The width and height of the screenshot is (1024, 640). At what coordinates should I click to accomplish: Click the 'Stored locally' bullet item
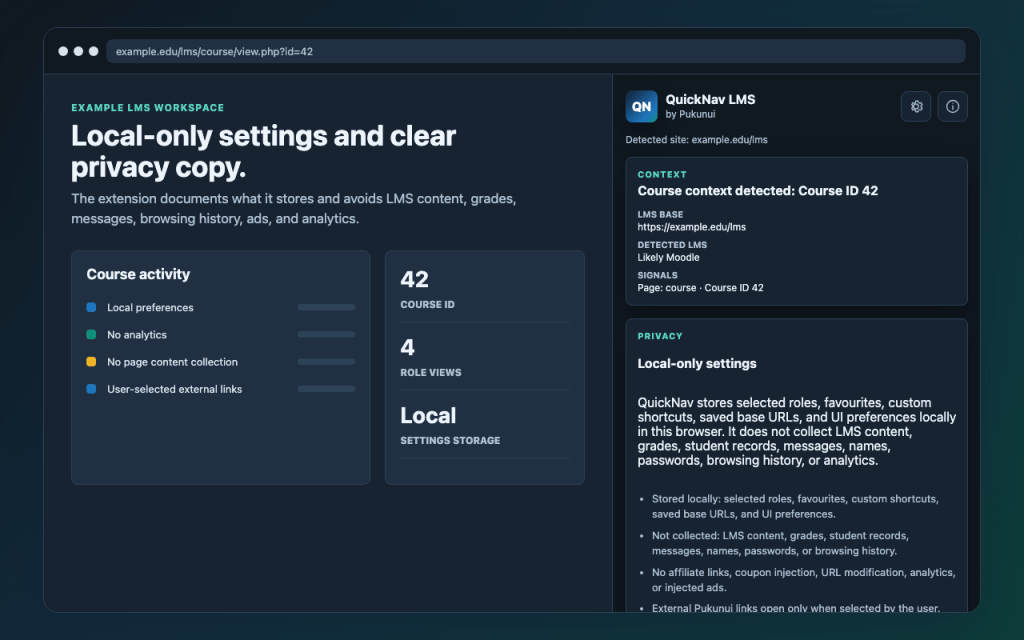pyautogui.click(x=795, y=507)
